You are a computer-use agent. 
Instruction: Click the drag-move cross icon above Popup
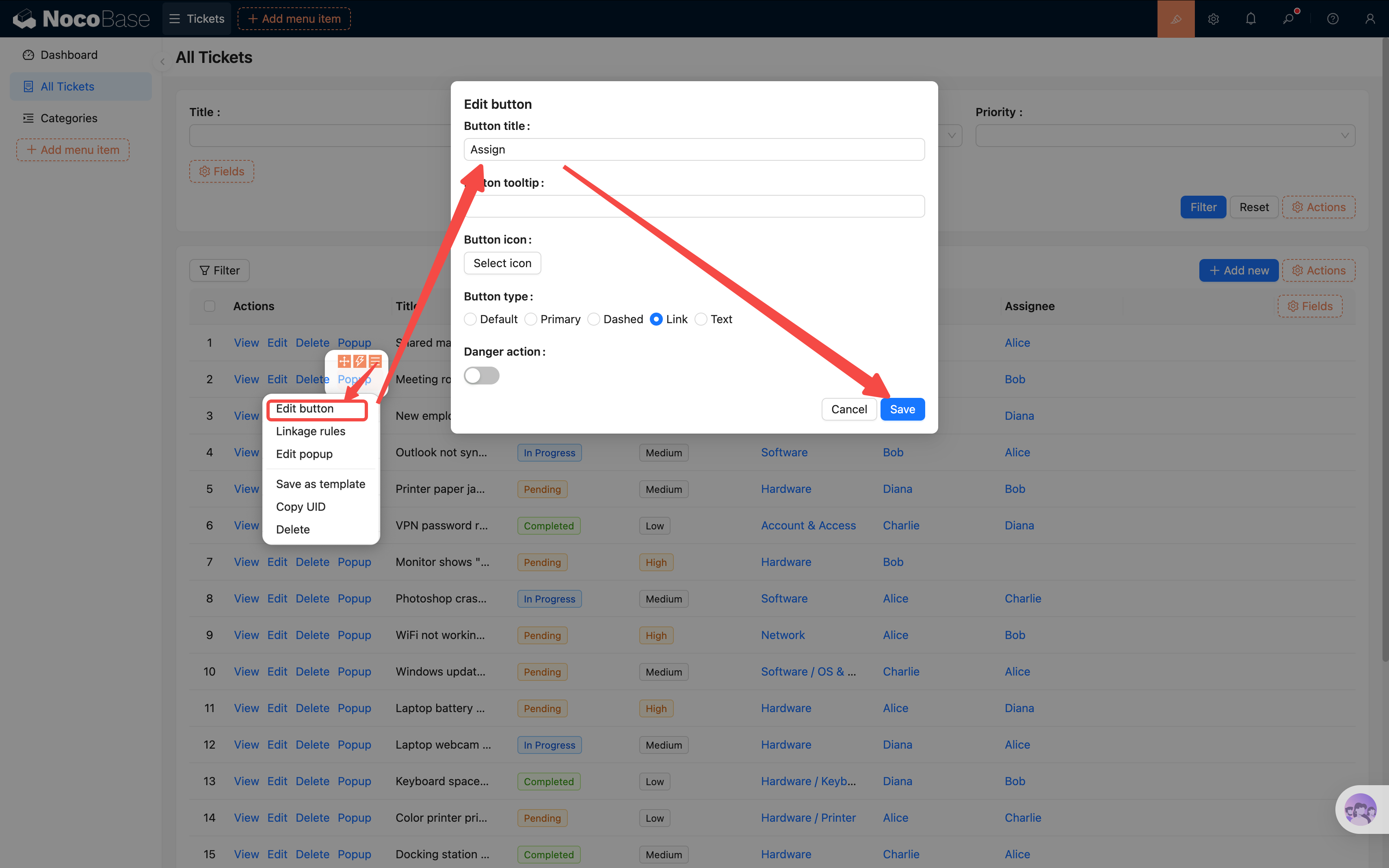344,361
